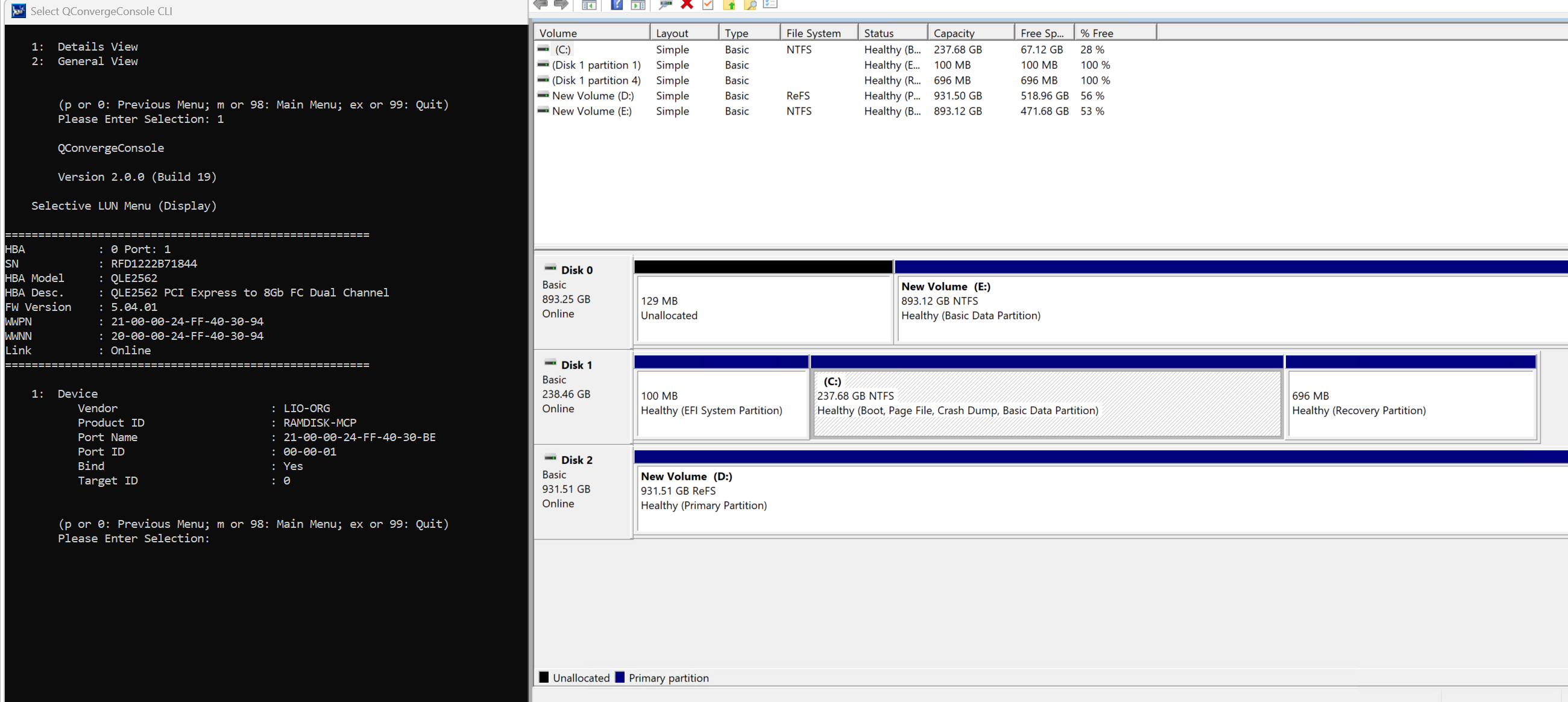
Task: Select the (C:) 237.68 GB NTFS partition block
Action: click(1047, 397)
